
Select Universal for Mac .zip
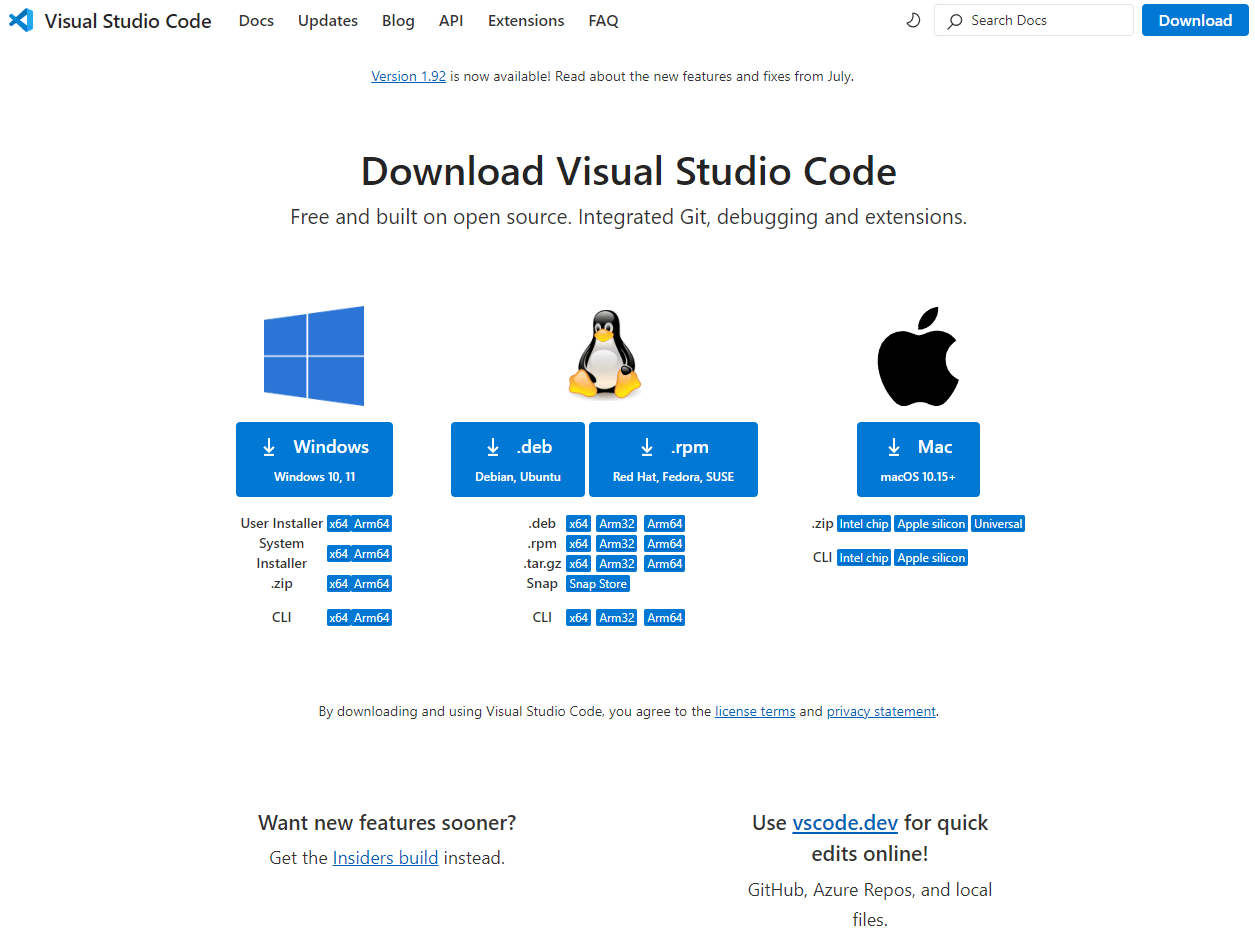pyautogui.click(x=998, y=524)
